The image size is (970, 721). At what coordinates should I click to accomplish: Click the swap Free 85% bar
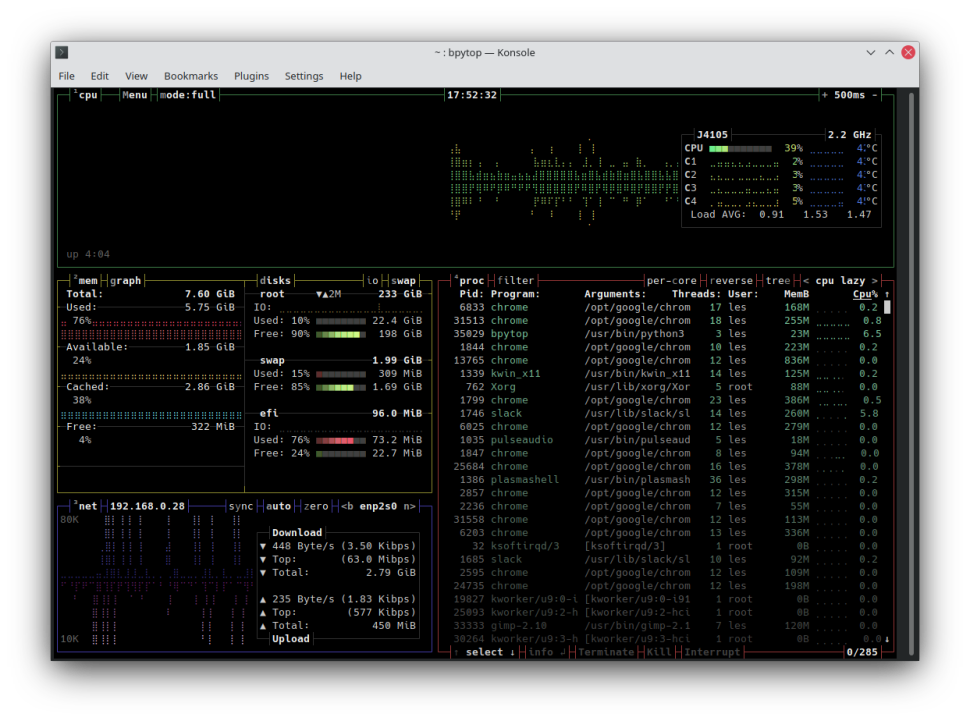click(x=341, y=387)
